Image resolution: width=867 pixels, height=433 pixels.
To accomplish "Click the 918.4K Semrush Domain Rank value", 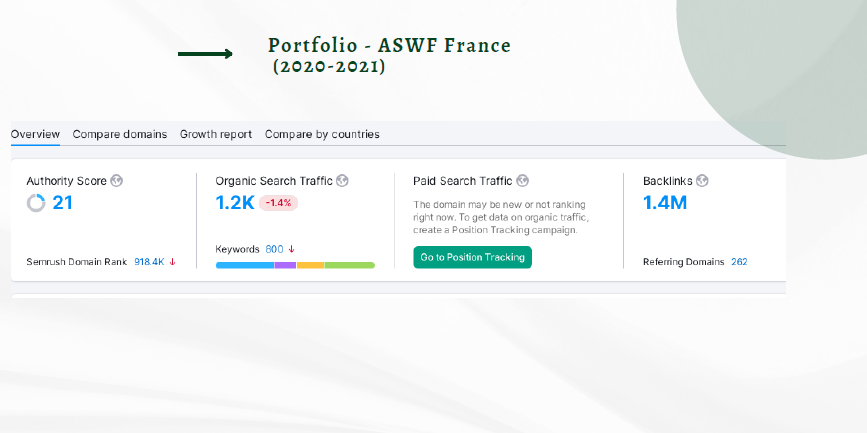I will click(x=148, y=262).
